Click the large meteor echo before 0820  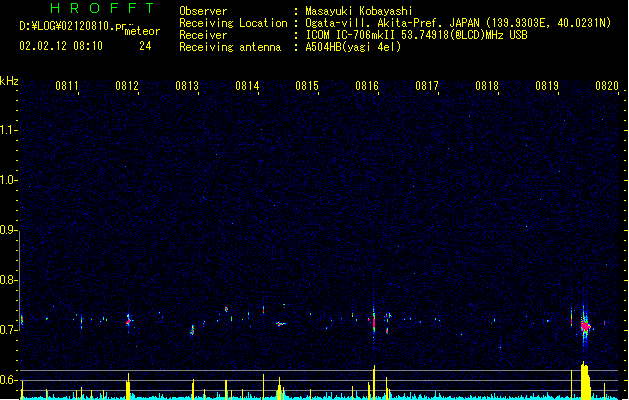(x=585, y=326)
